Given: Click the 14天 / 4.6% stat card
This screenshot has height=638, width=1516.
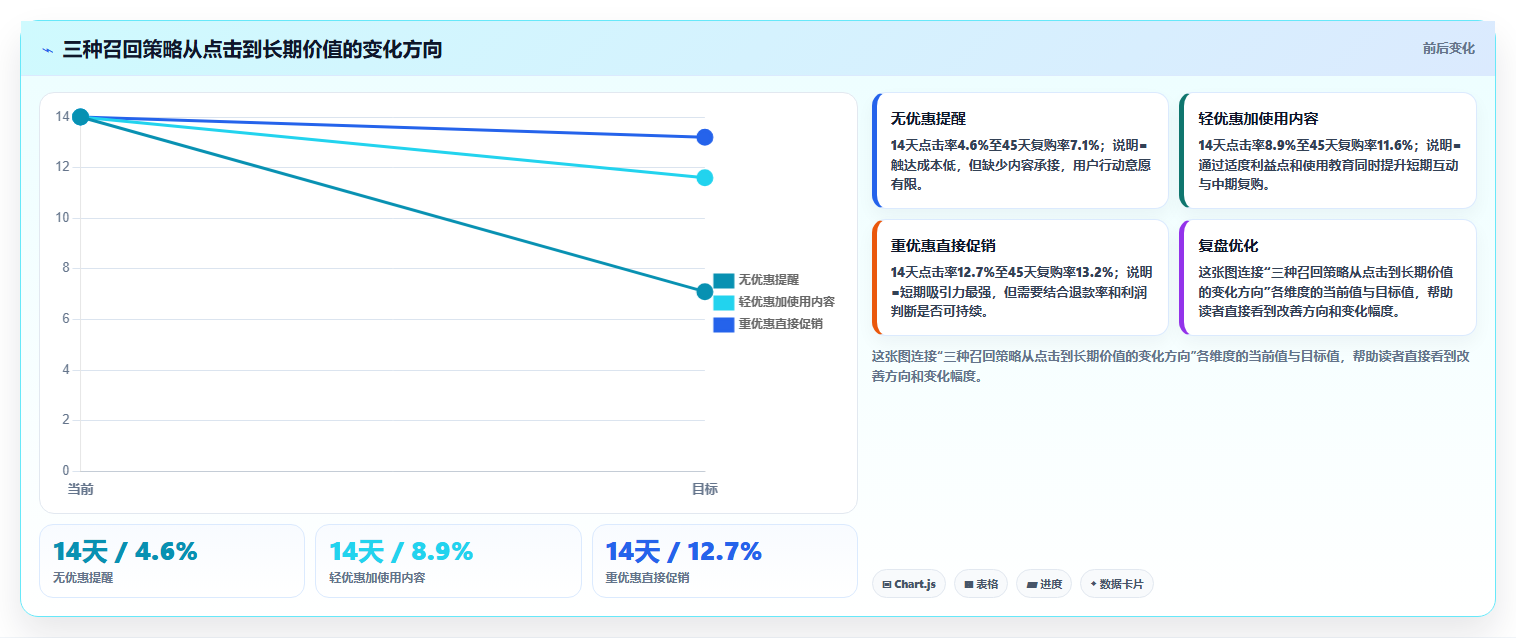Looking at the screenshot, I should (172, 561).
